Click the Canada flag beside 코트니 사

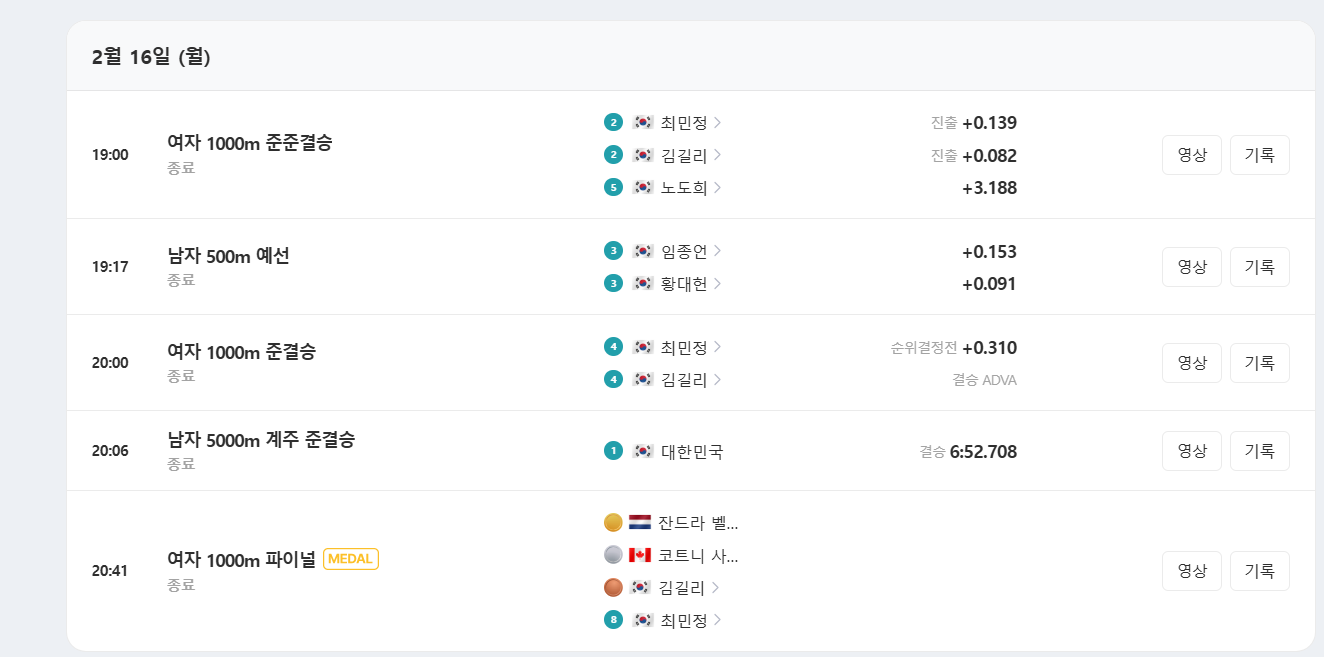click(x=643, y=556)
